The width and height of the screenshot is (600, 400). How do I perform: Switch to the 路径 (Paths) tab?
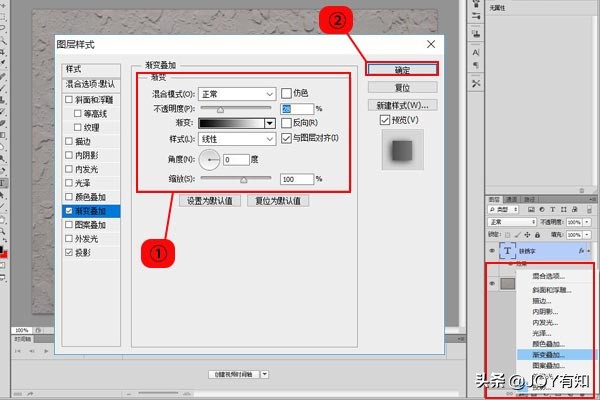tap(530, 199)
